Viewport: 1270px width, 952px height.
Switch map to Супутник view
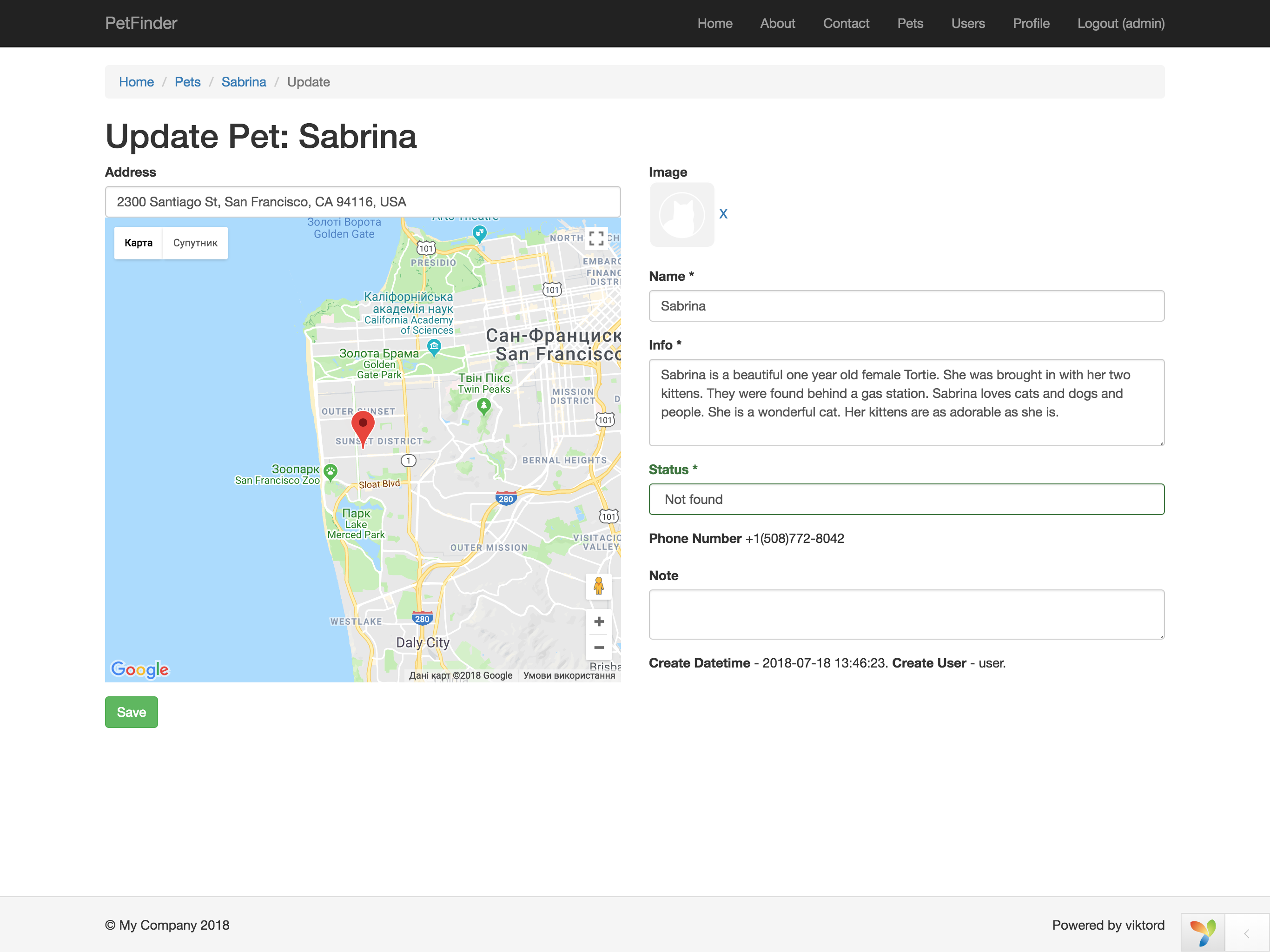(x=195, y=242)
